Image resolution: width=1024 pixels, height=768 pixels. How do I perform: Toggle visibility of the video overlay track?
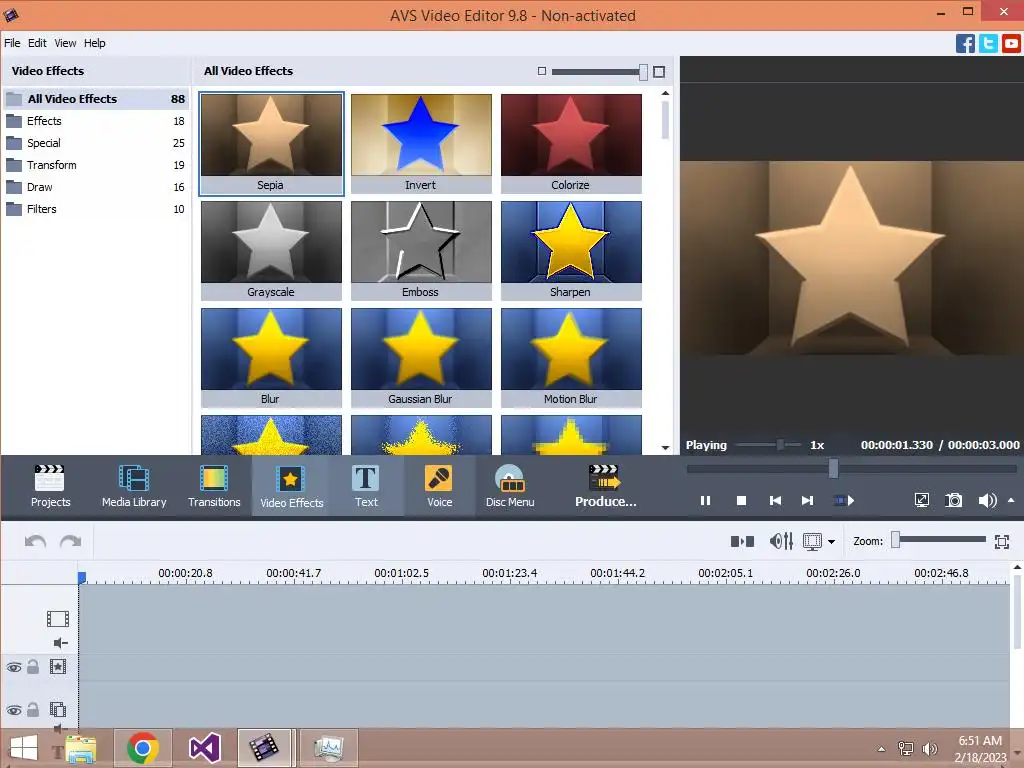(x=14, y=710)
